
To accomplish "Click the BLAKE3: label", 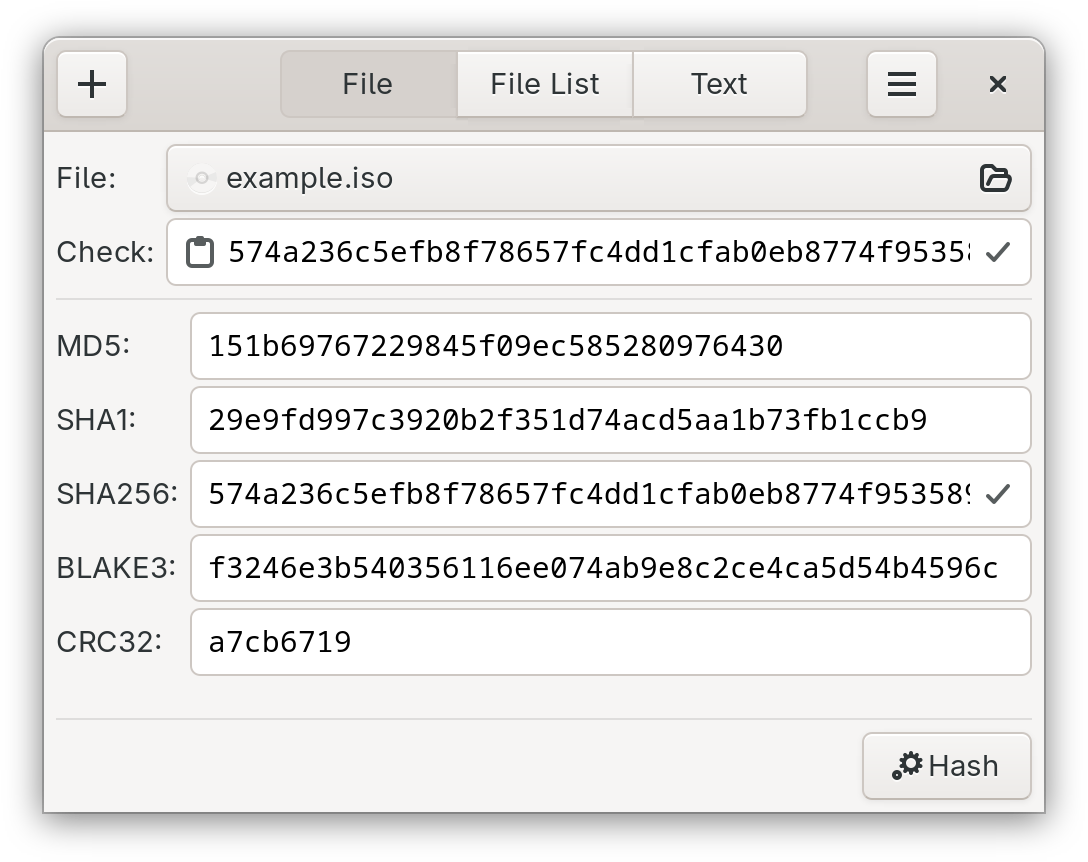I will (116, 568).
